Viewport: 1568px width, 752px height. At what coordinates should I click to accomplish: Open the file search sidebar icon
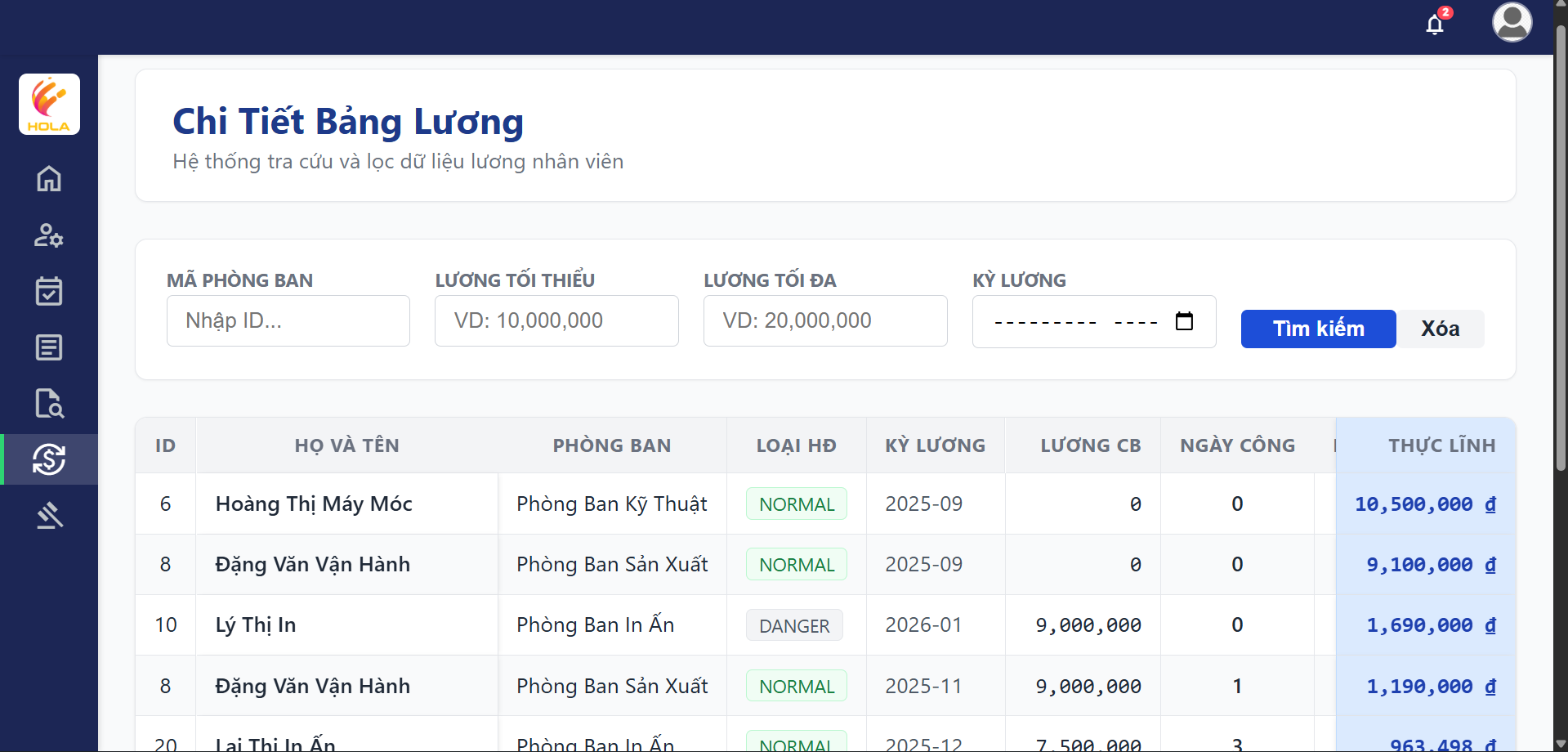tap(49, 403)
